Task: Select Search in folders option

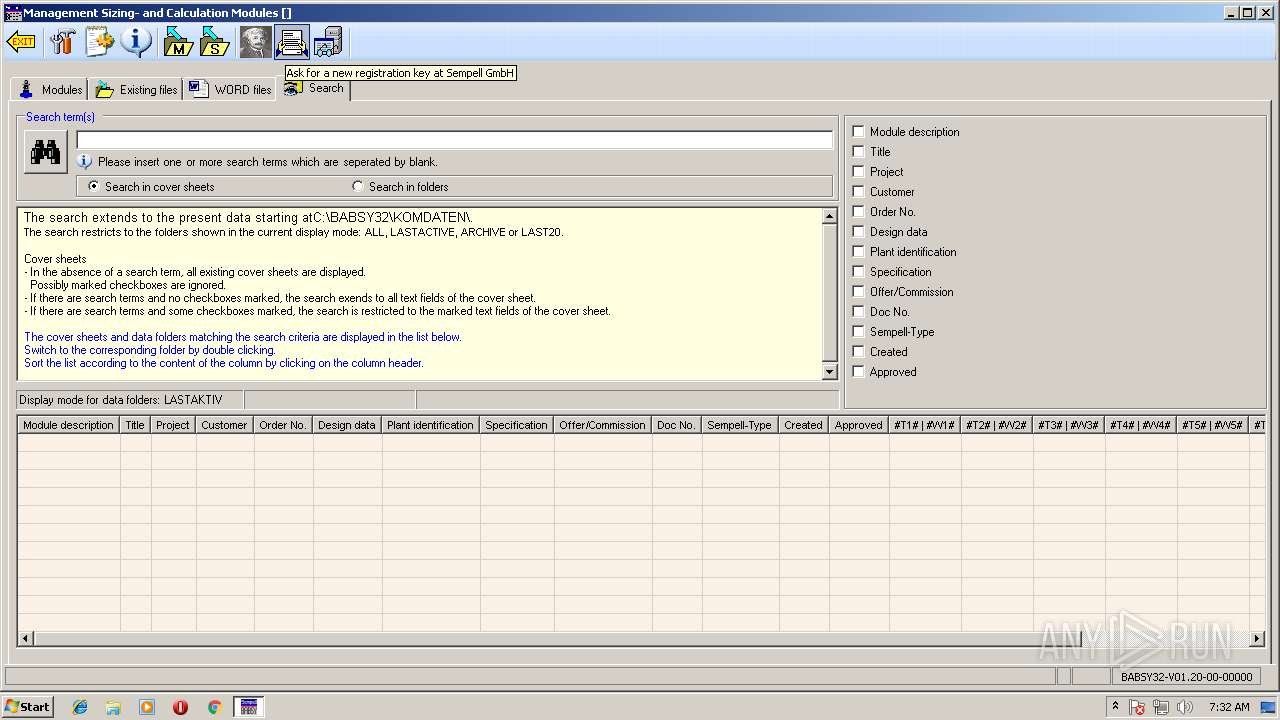Action: pos(400,187)
